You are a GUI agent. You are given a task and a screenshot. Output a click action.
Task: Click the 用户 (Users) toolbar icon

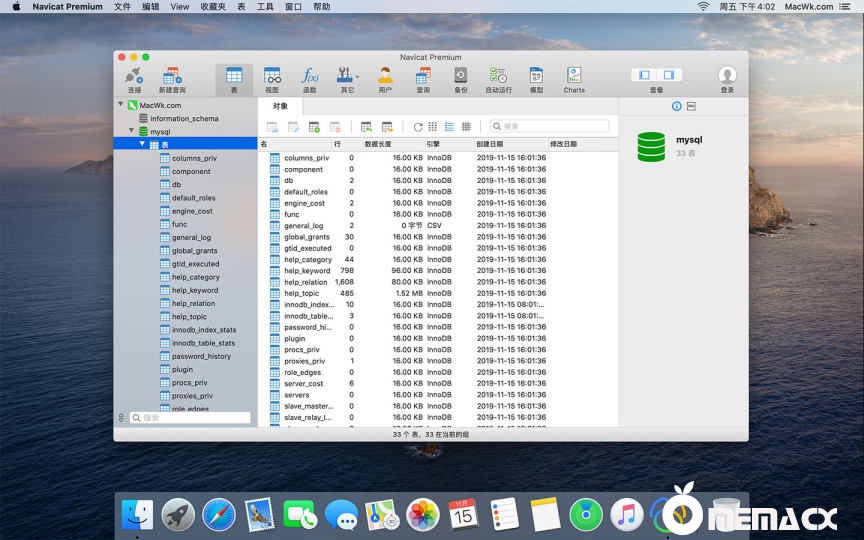385,77
